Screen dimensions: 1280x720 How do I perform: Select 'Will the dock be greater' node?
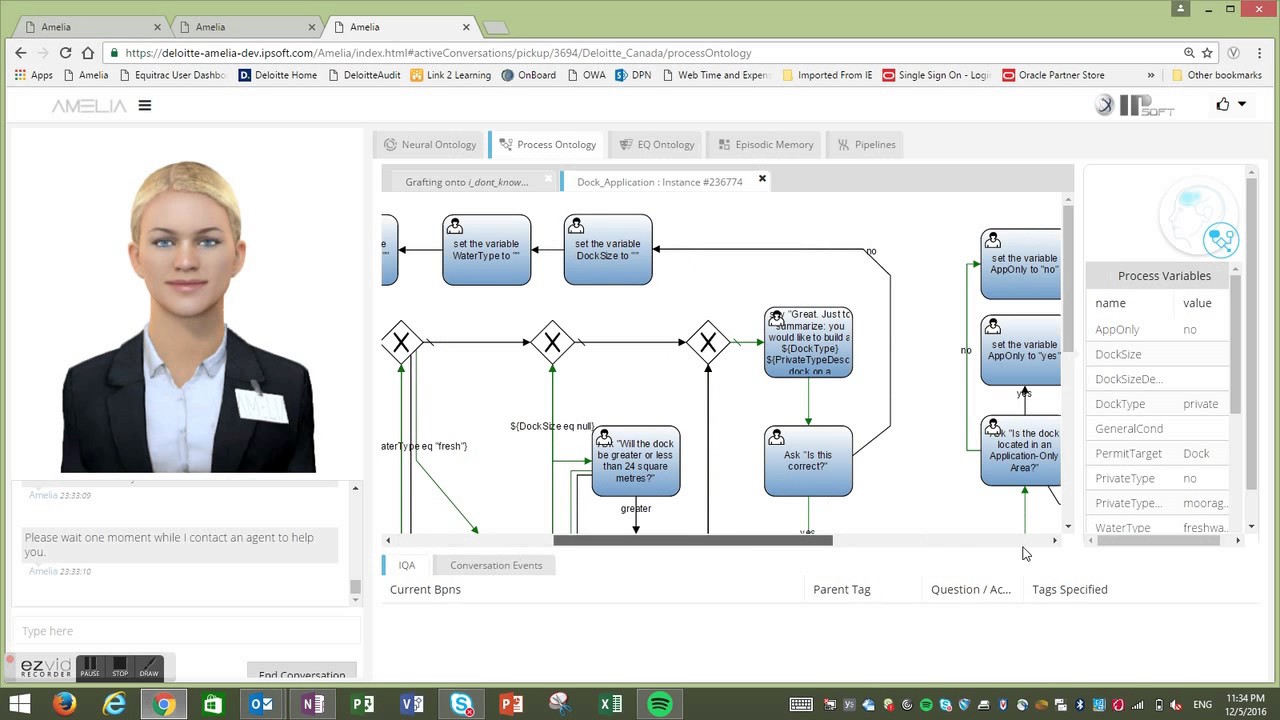click(x=636, y=461)
